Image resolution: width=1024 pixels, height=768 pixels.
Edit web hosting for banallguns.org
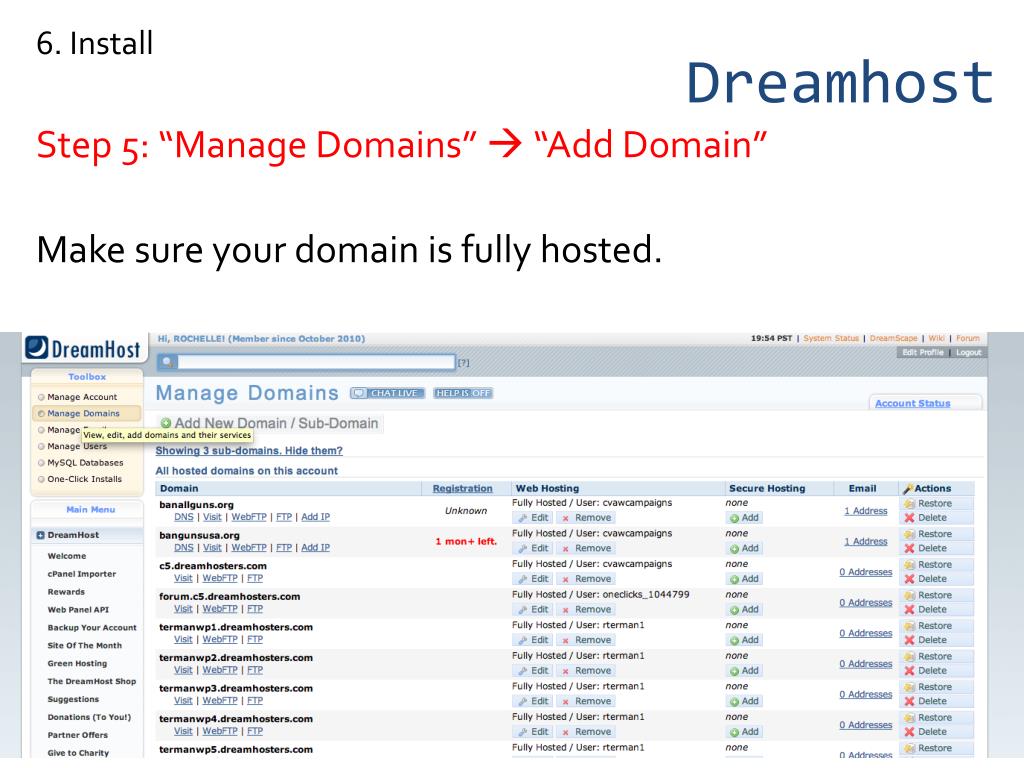click(533, 518)
